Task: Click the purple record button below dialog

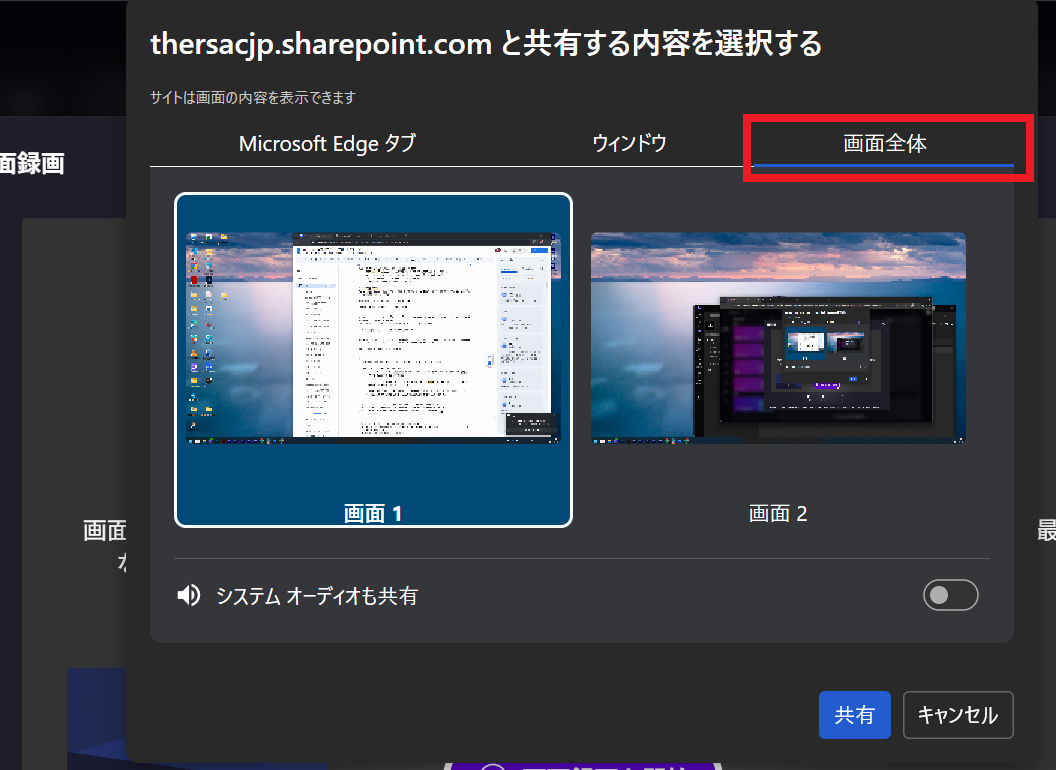Action: [580, 762]
